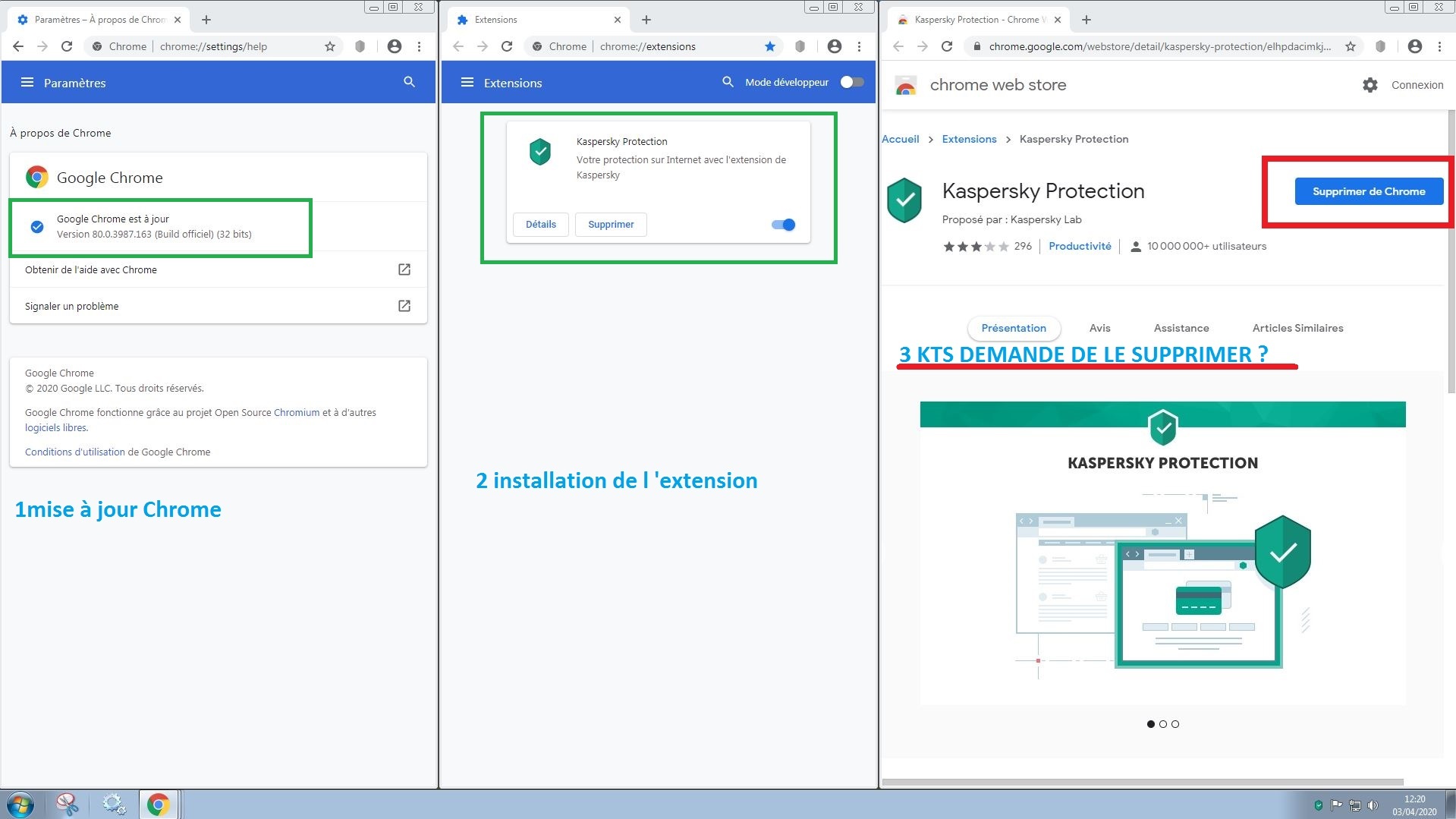1456x819 pixels.
Task: Switch to the Assistance tab
Action: pos(1181,328)
